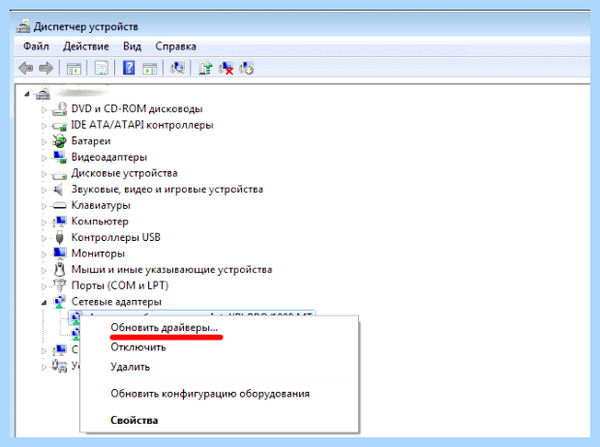
Task: Choose Обновить драйверы from context menu
Action: coord(164,328)
